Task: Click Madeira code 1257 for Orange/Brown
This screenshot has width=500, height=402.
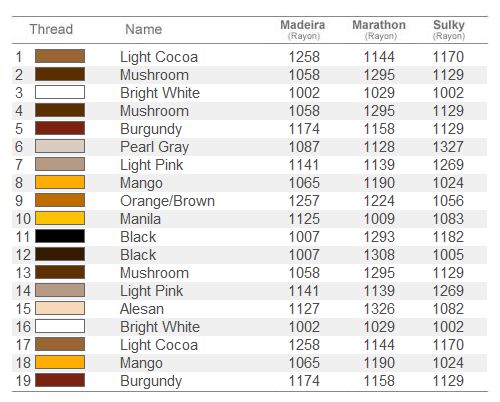Action: click(304, 201)
